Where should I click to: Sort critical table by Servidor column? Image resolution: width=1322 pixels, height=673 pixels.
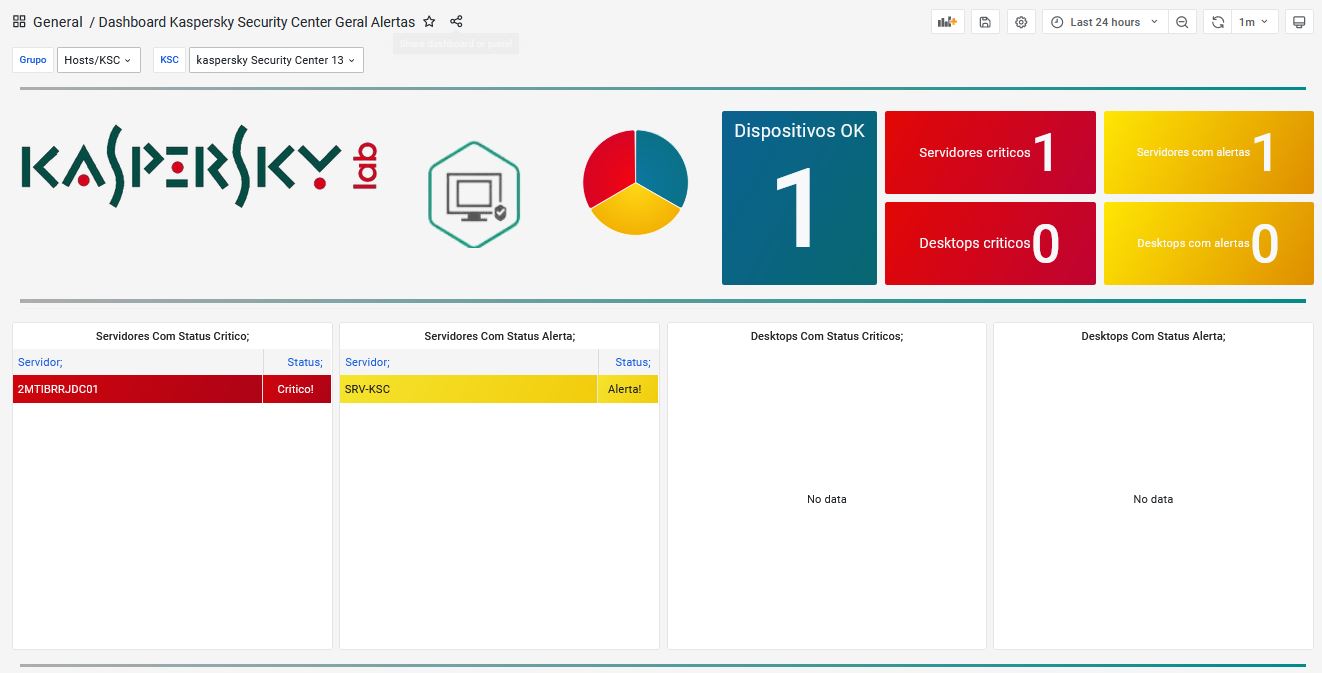pyautogui.click(x=138, y=362)
